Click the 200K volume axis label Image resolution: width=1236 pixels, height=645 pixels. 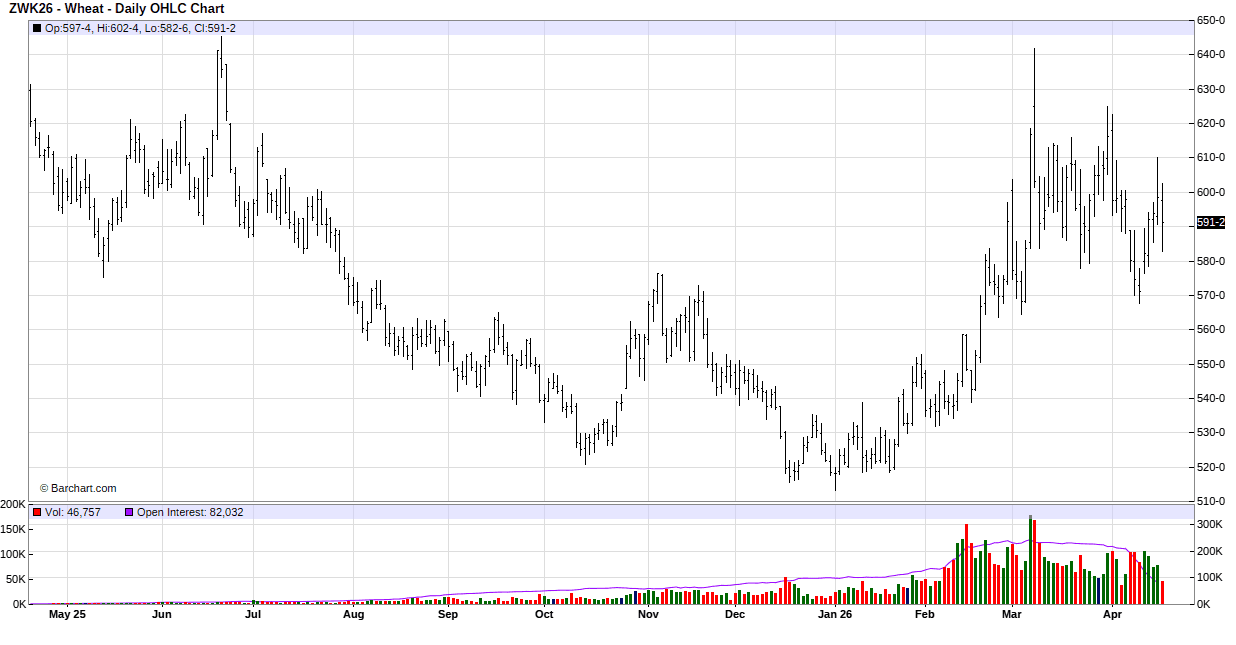[x=14, y=504]
